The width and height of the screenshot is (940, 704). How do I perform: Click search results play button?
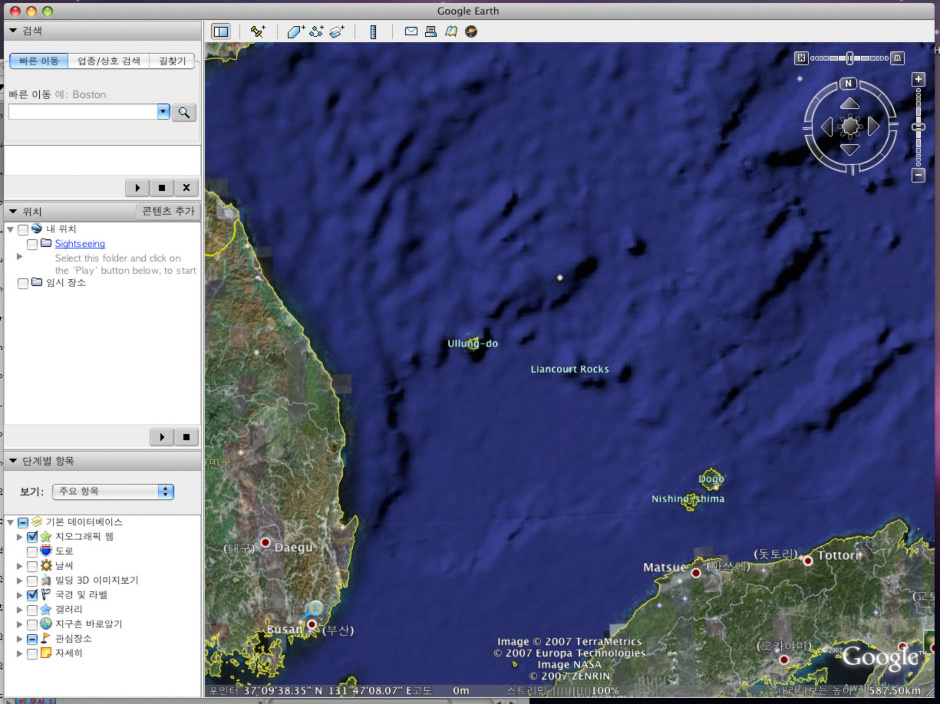(x=137, y=188)
